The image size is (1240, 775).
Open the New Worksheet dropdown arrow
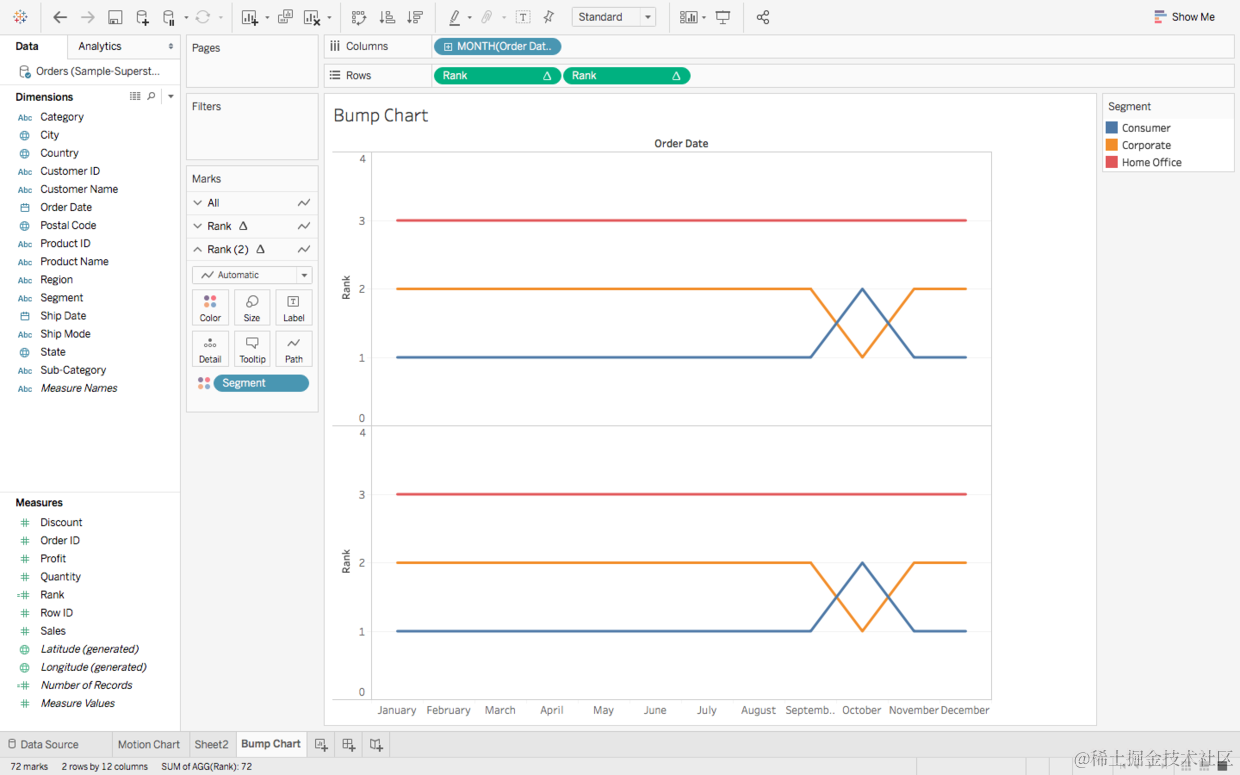(267, 18)
